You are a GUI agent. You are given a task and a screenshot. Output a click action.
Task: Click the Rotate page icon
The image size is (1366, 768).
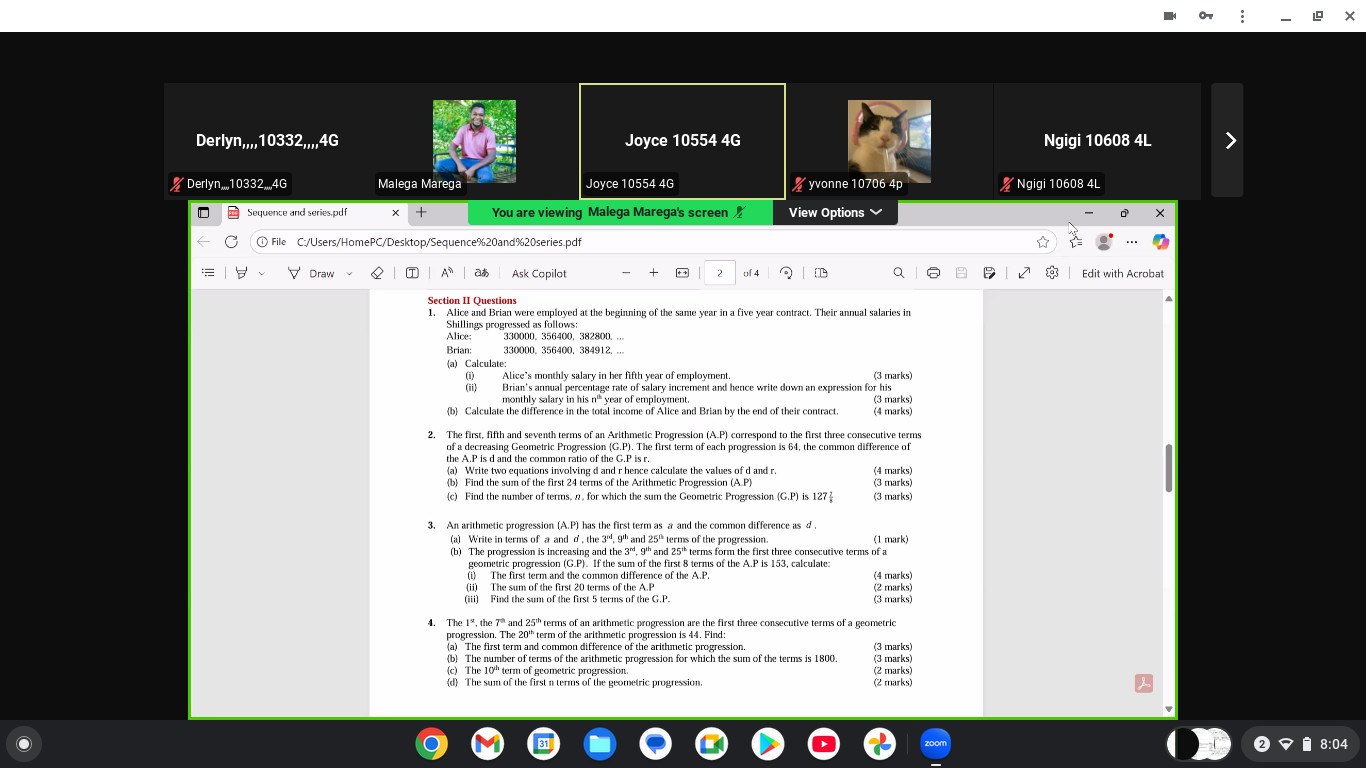(786, 273)
